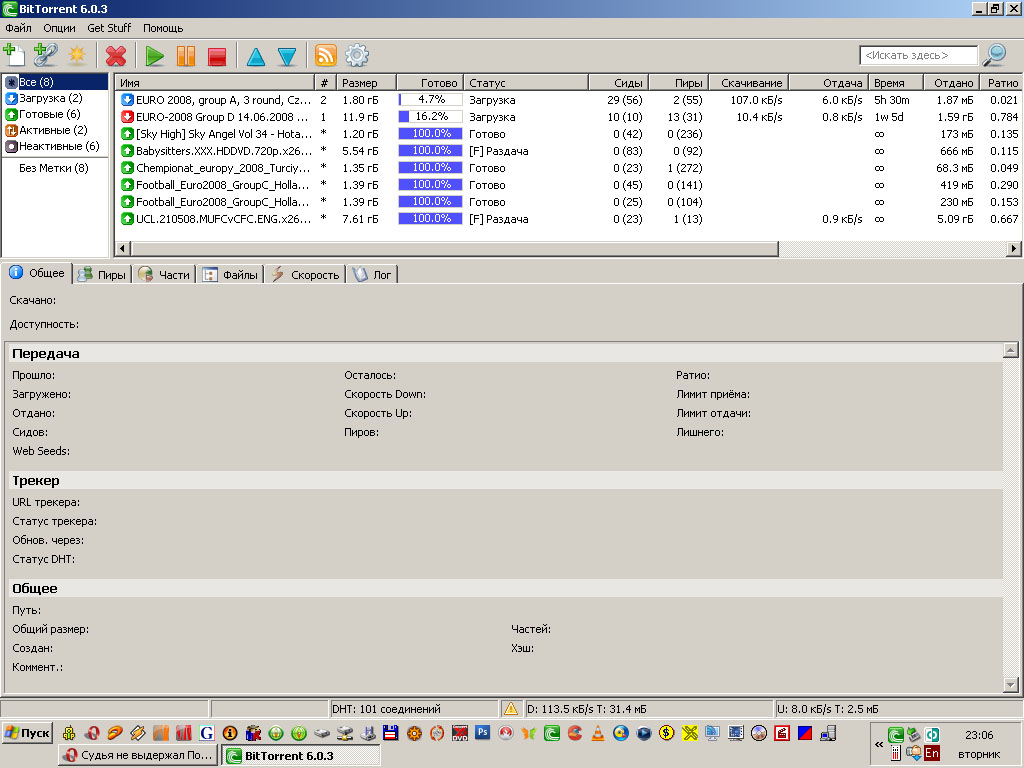Click the Пуск start button
The width and height of the screenshot is (1024, 768).
point(27,733)
